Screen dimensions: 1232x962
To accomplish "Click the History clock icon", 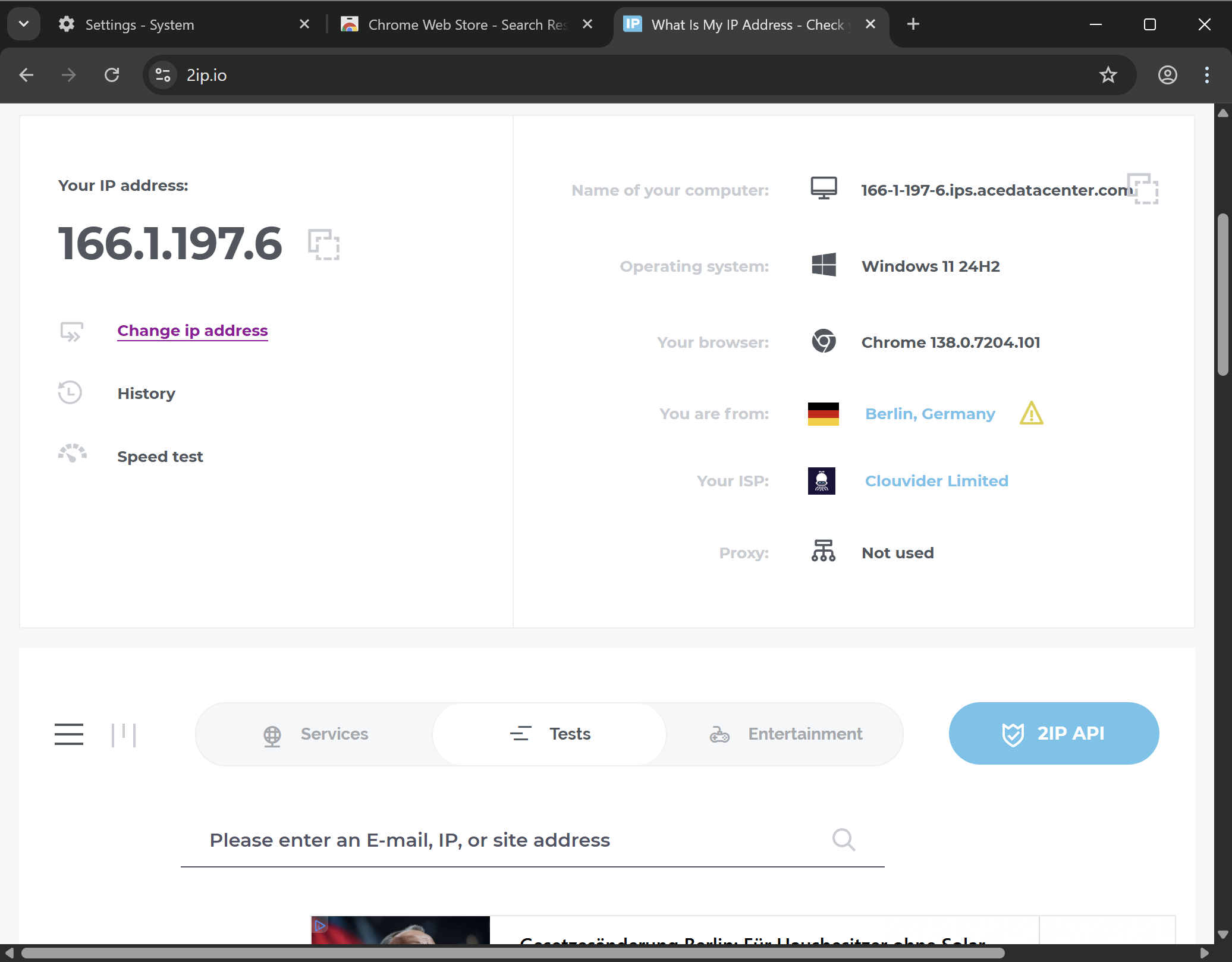I will click(x=70, y=392).
